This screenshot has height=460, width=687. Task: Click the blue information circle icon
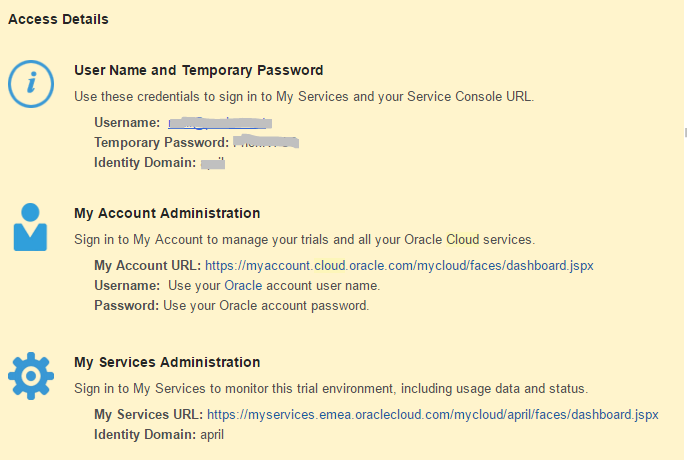click(x=31, y=84)
